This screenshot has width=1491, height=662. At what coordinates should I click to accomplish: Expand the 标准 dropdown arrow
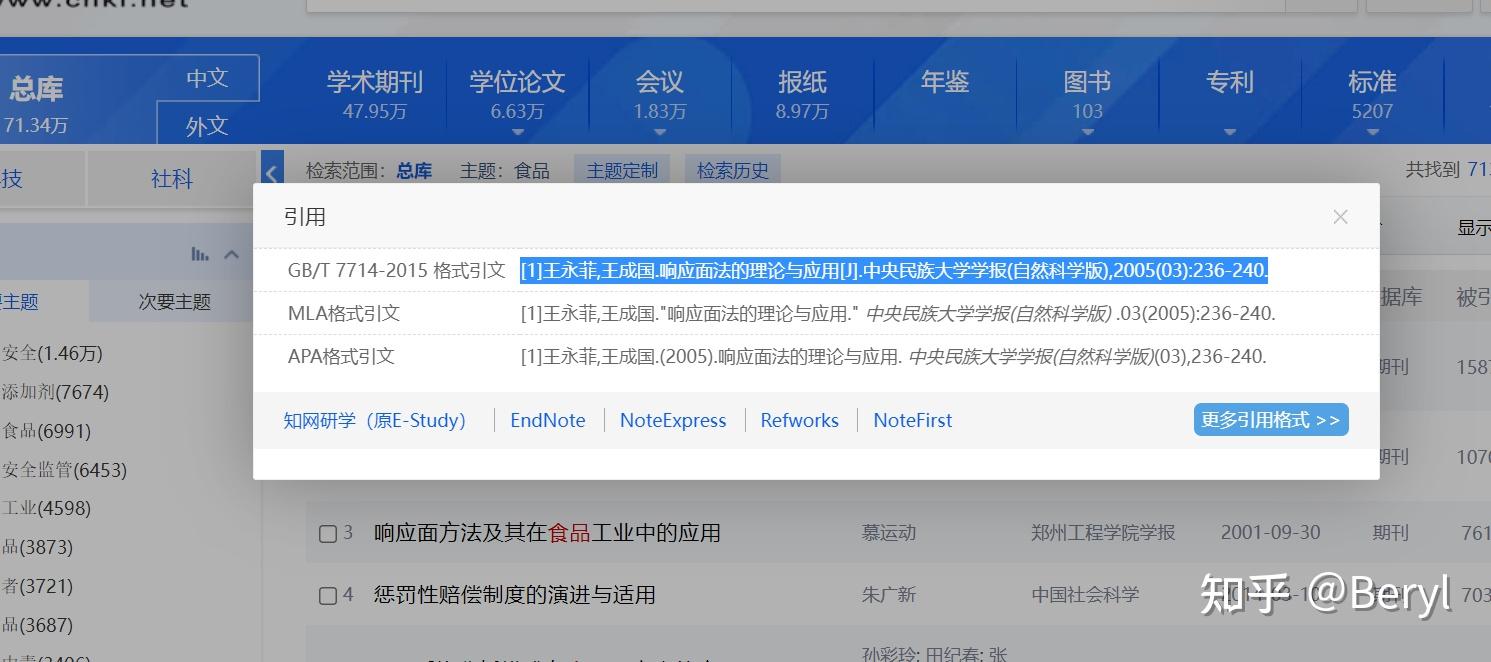1372,132
